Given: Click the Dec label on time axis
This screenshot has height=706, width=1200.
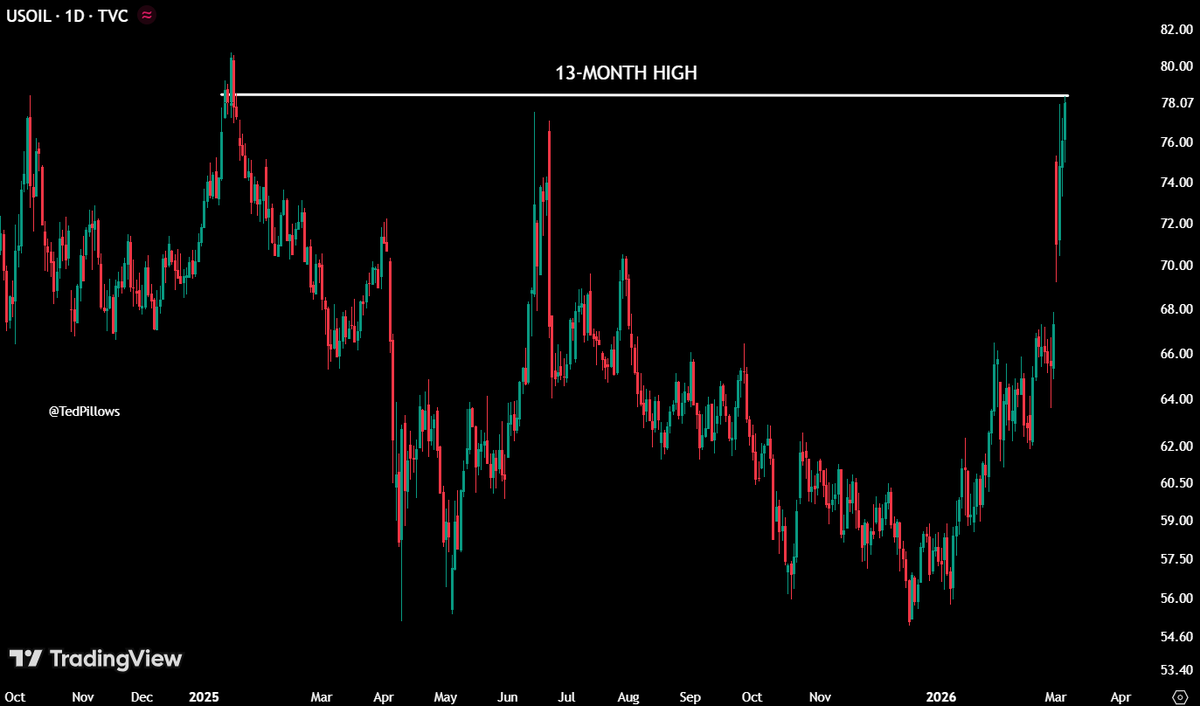Looking at the screenshot, I should tap(141, 696).
